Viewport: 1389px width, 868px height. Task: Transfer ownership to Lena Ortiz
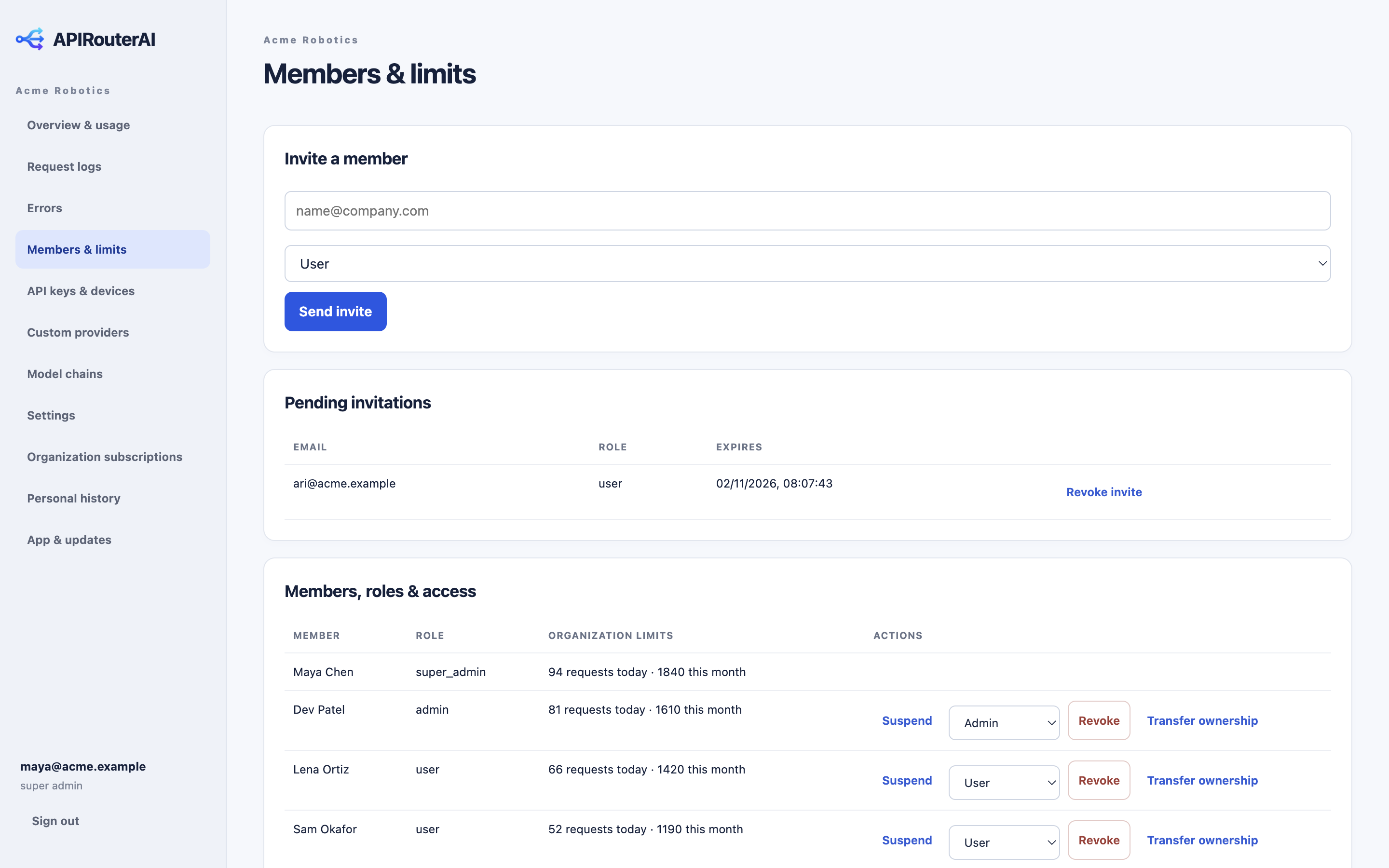pyautogui.click(x=1202, y=780)
